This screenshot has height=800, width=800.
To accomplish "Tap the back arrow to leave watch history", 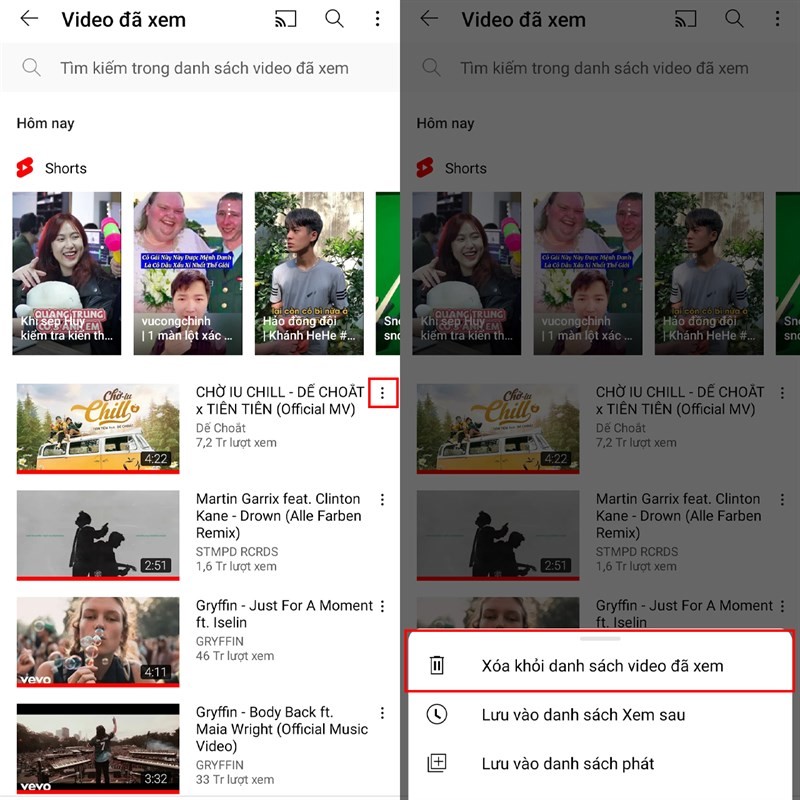I will coord(28,19).
